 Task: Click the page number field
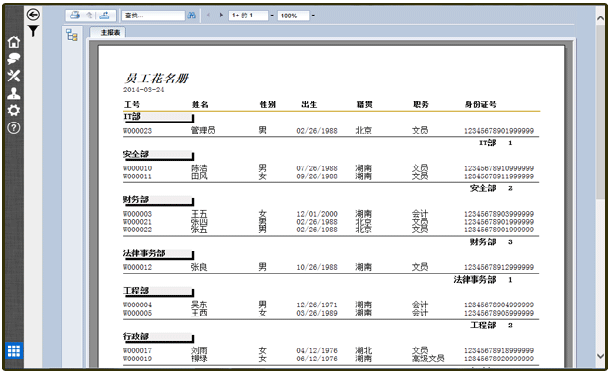(x=248, y=16)
